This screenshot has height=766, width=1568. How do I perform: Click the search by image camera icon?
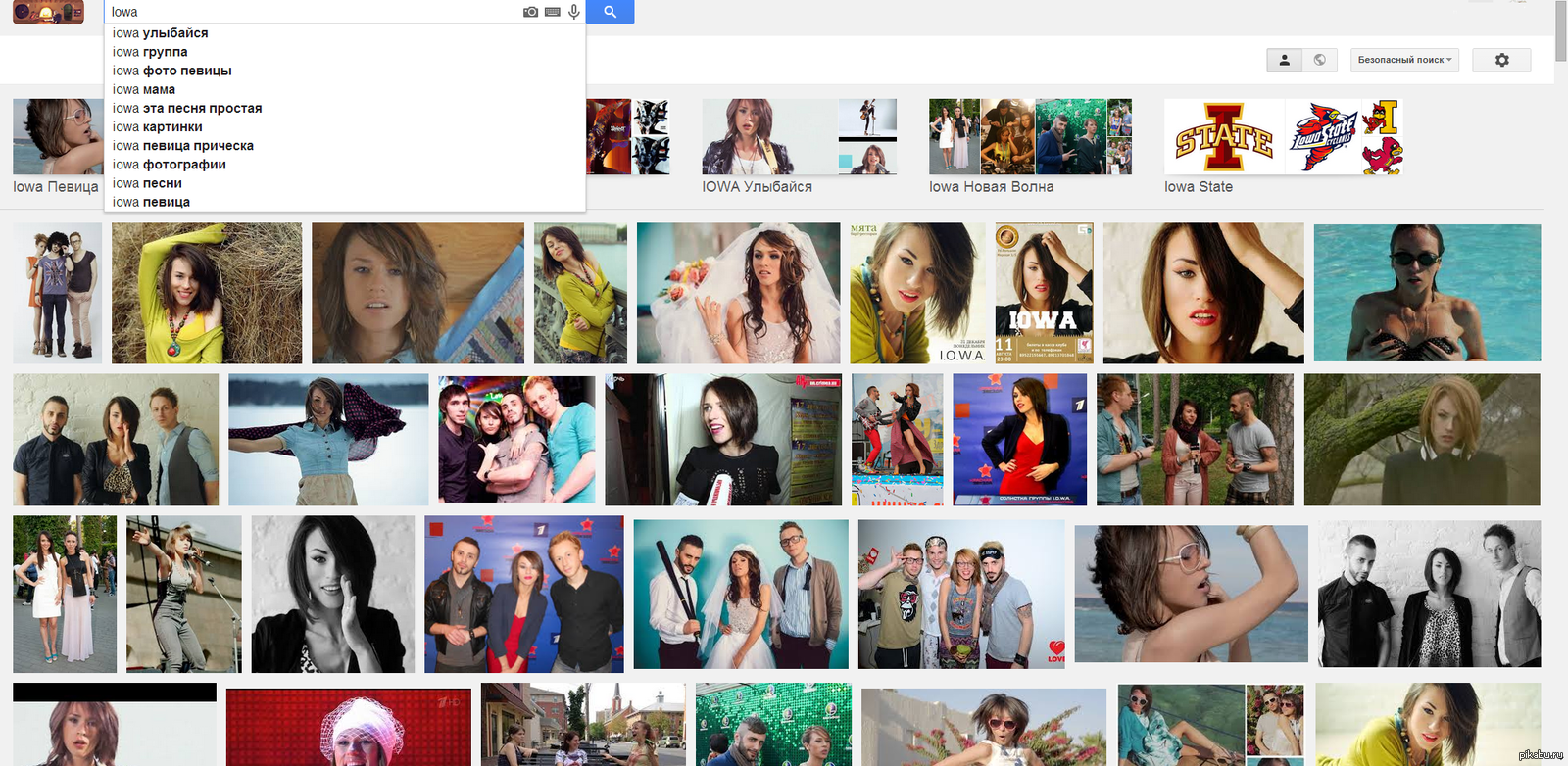pyautogui.click(x=530, y=12)
